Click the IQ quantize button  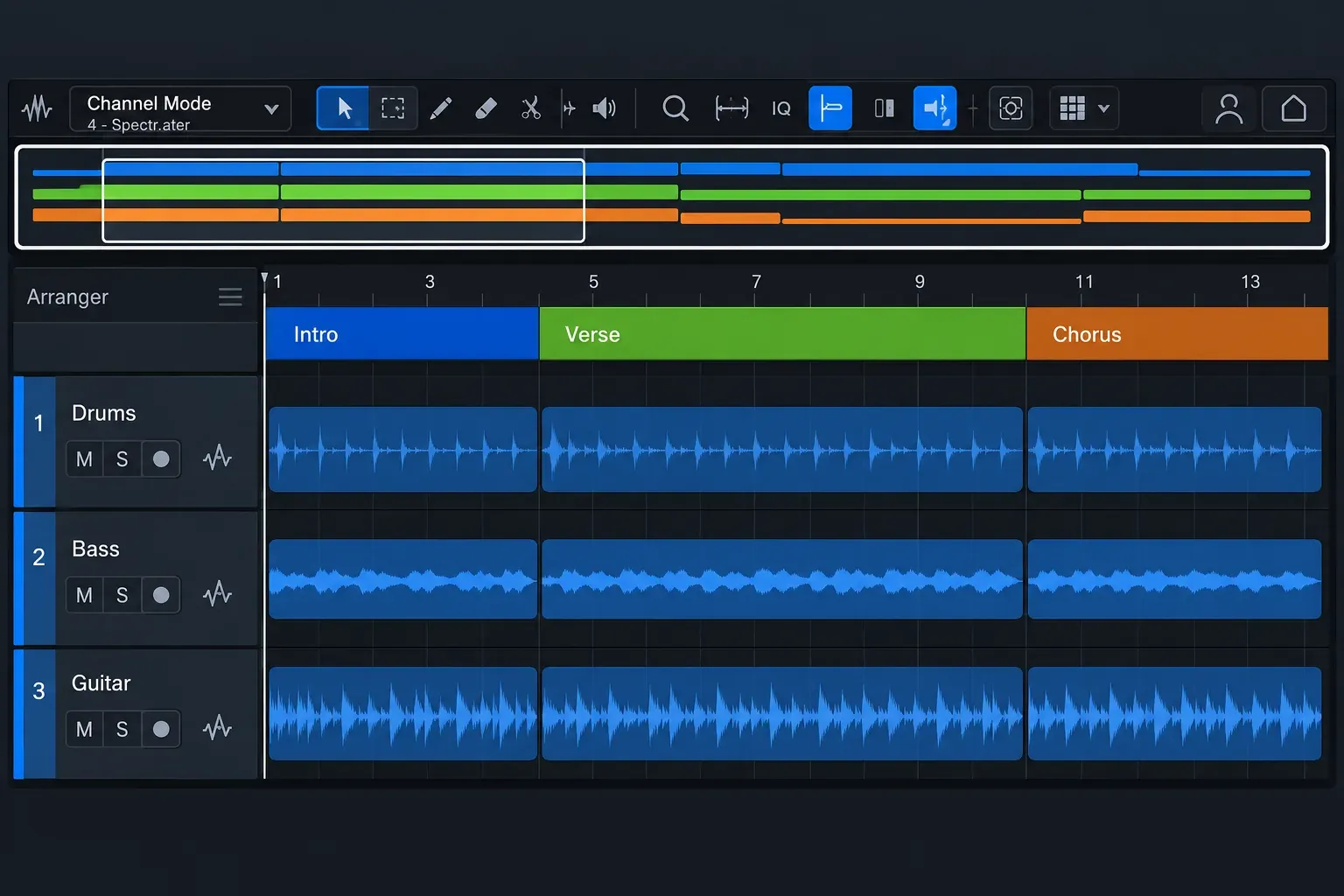781,108
